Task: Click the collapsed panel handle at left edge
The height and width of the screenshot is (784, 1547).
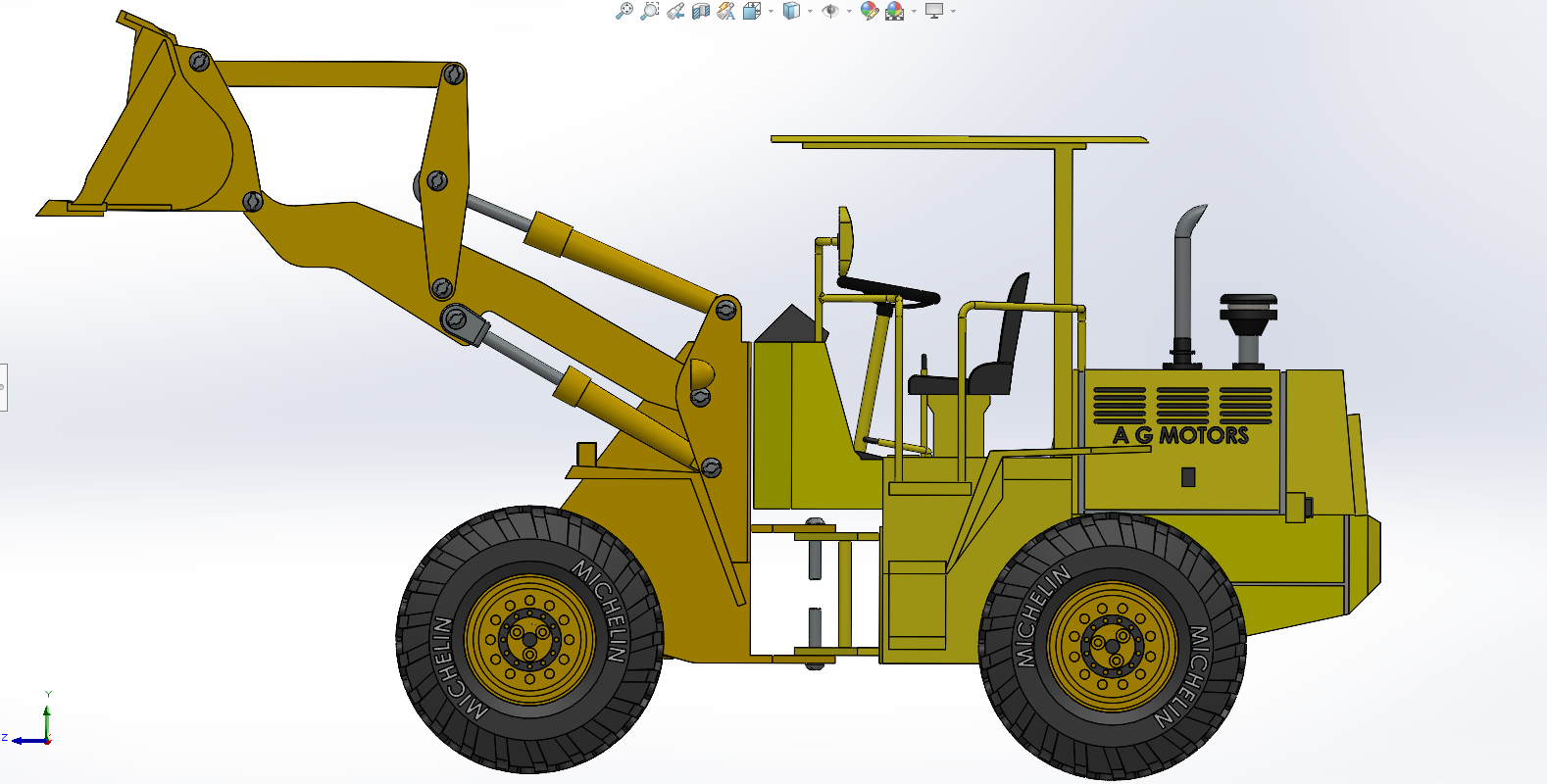Action: pyautogui.click(x=3, y=387)
